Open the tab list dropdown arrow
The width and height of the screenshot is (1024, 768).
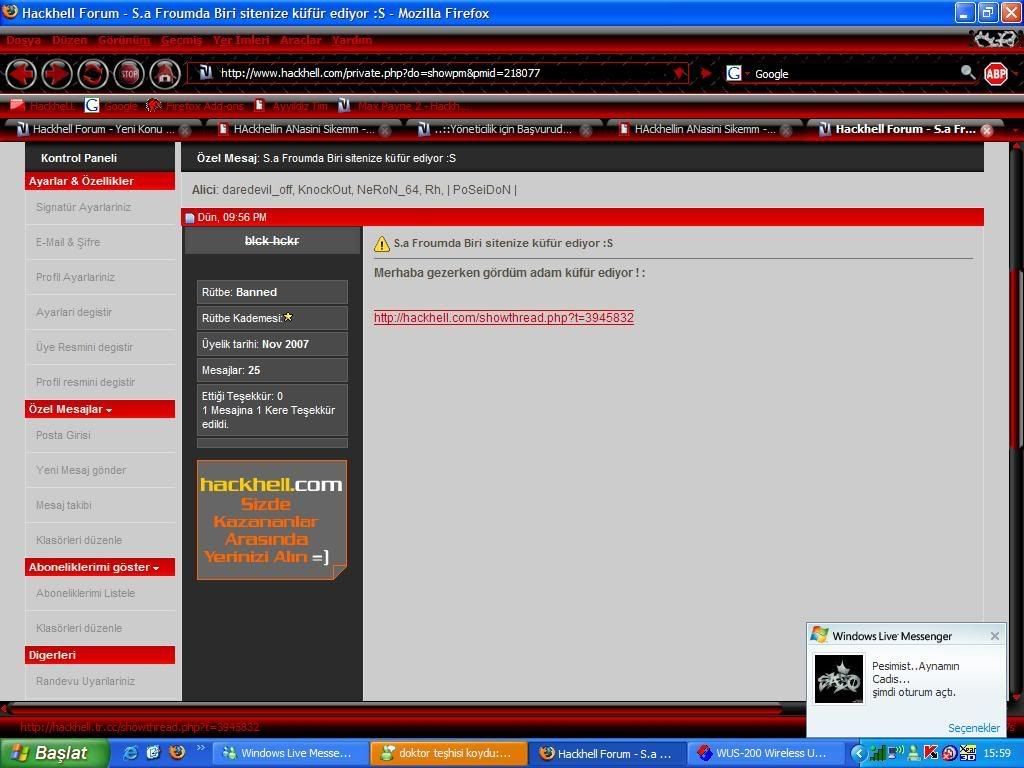click(x=1016, y=130)
